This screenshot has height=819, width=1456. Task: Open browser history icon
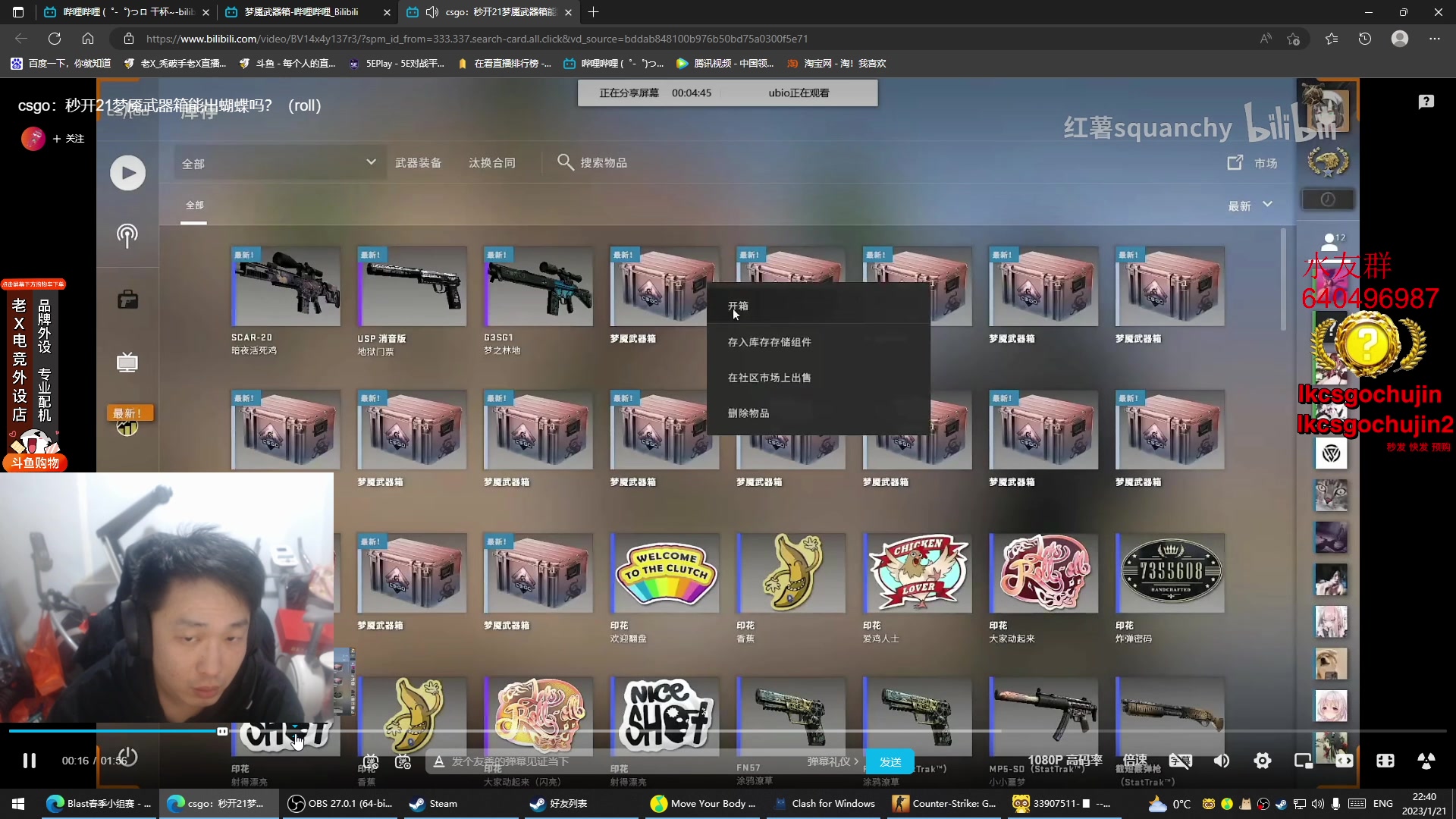[1365, 39]
